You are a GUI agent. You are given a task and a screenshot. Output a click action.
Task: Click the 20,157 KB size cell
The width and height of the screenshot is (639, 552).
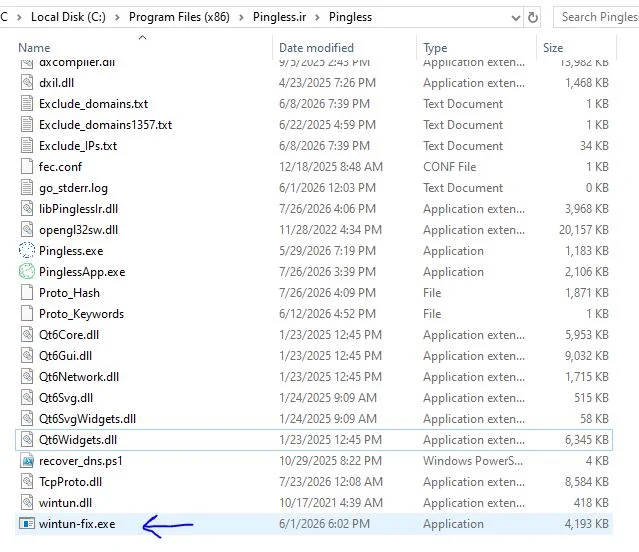pos(584,230)
